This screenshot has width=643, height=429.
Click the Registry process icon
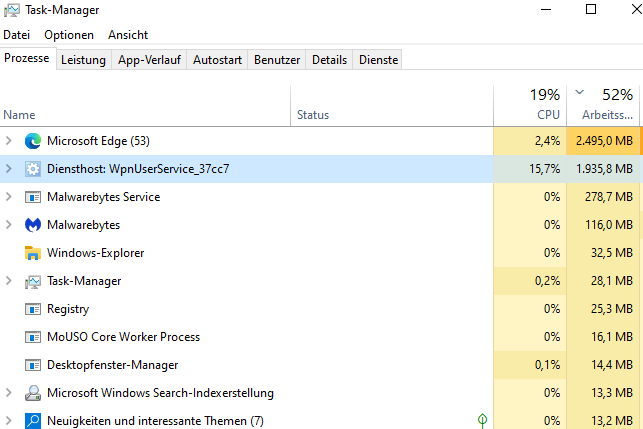32,309
